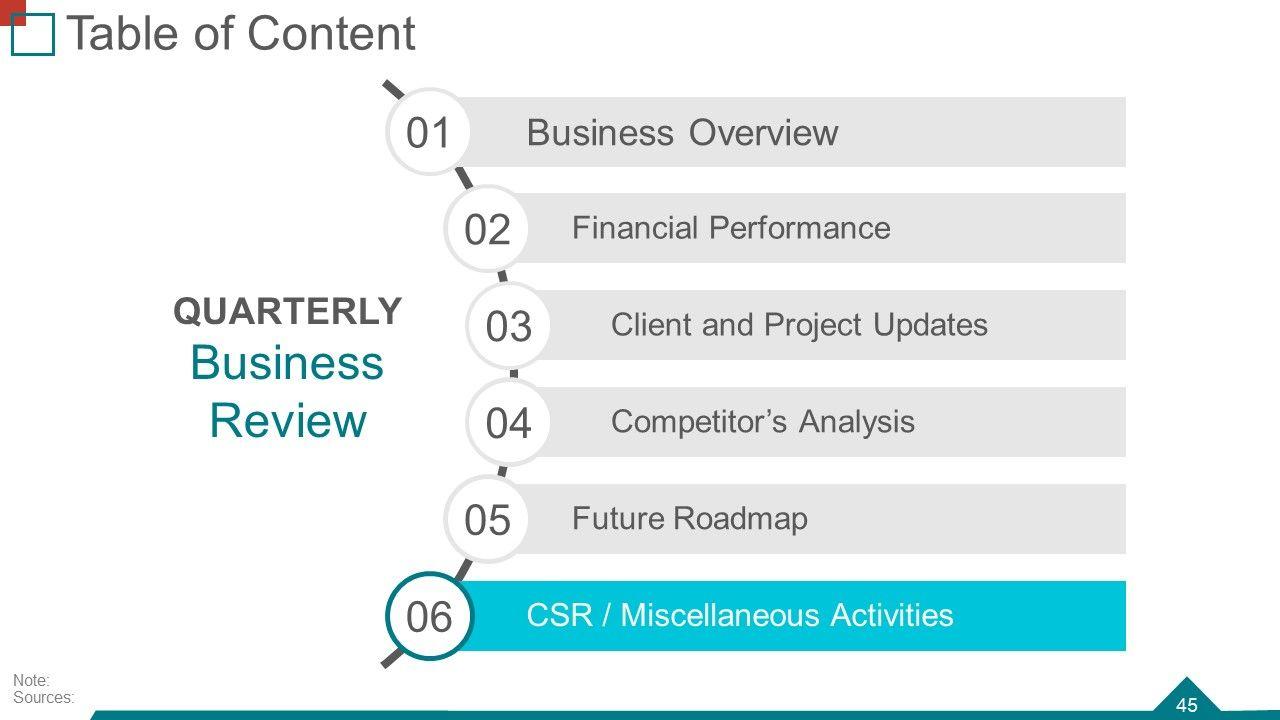The image size is (1280, 720).
Task: Select Client and Project Updates
Action: coord(799,325)
